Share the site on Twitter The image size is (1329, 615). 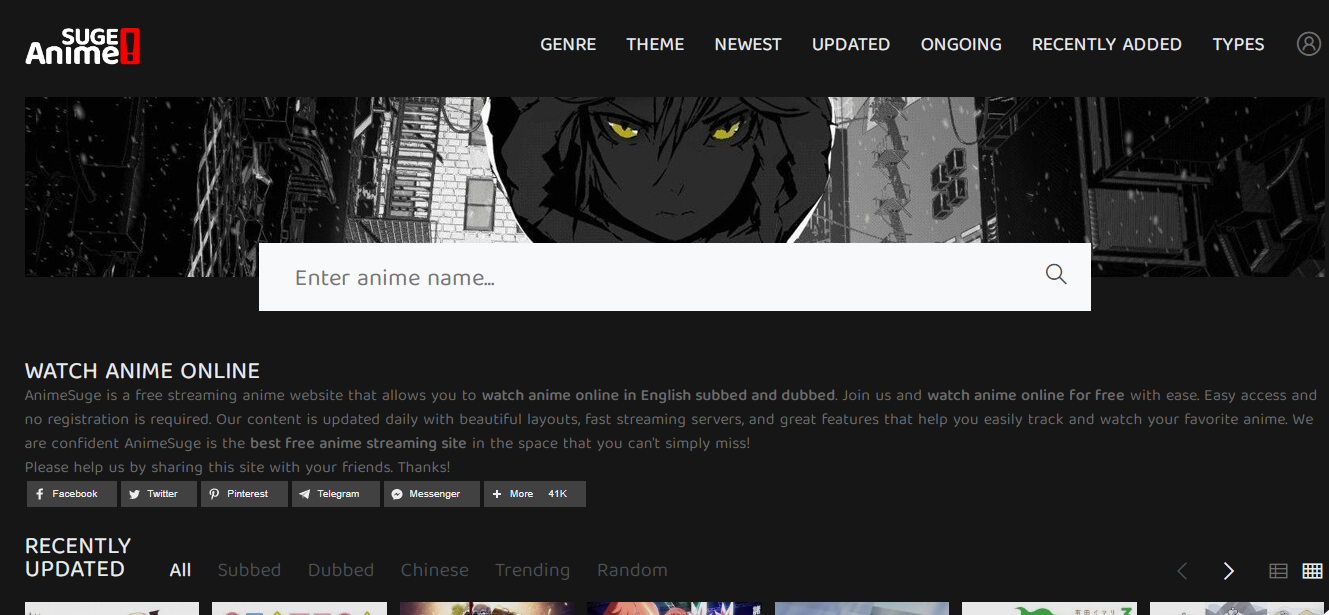(x=159, y=494)
